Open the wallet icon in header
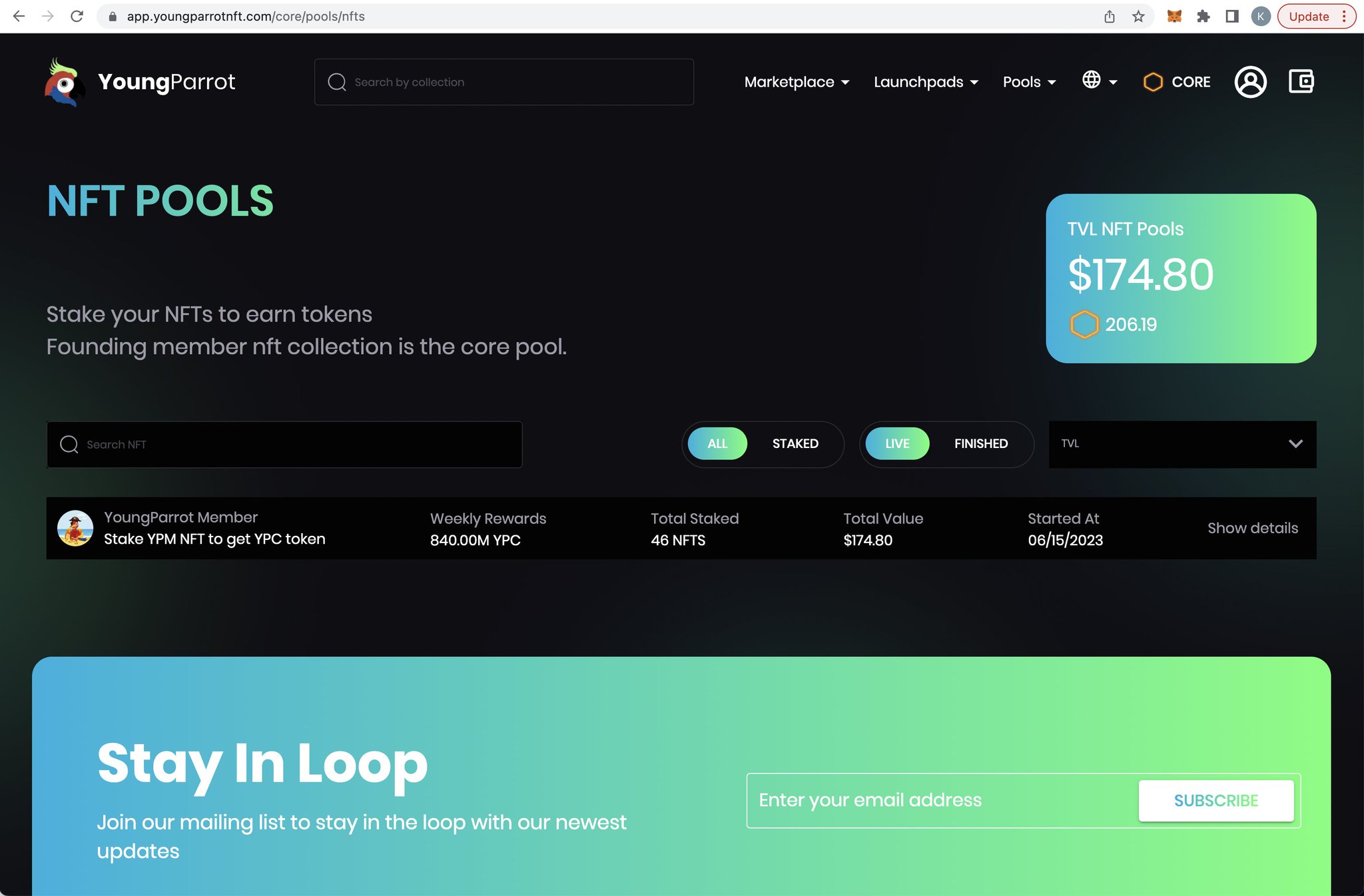 1301,82
